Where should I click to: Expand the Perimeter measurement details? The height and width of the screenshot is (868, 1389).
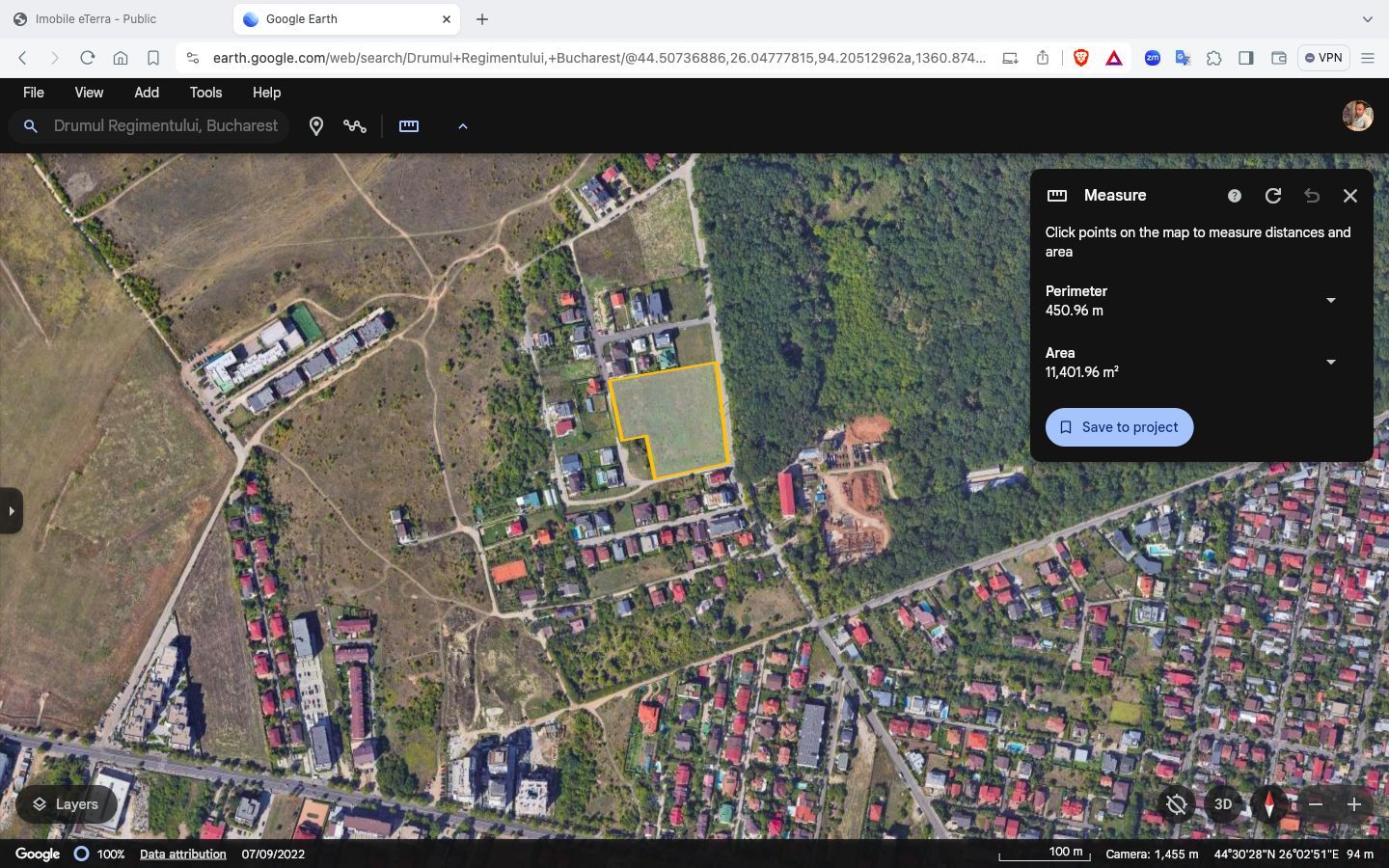click(1330, 300)
